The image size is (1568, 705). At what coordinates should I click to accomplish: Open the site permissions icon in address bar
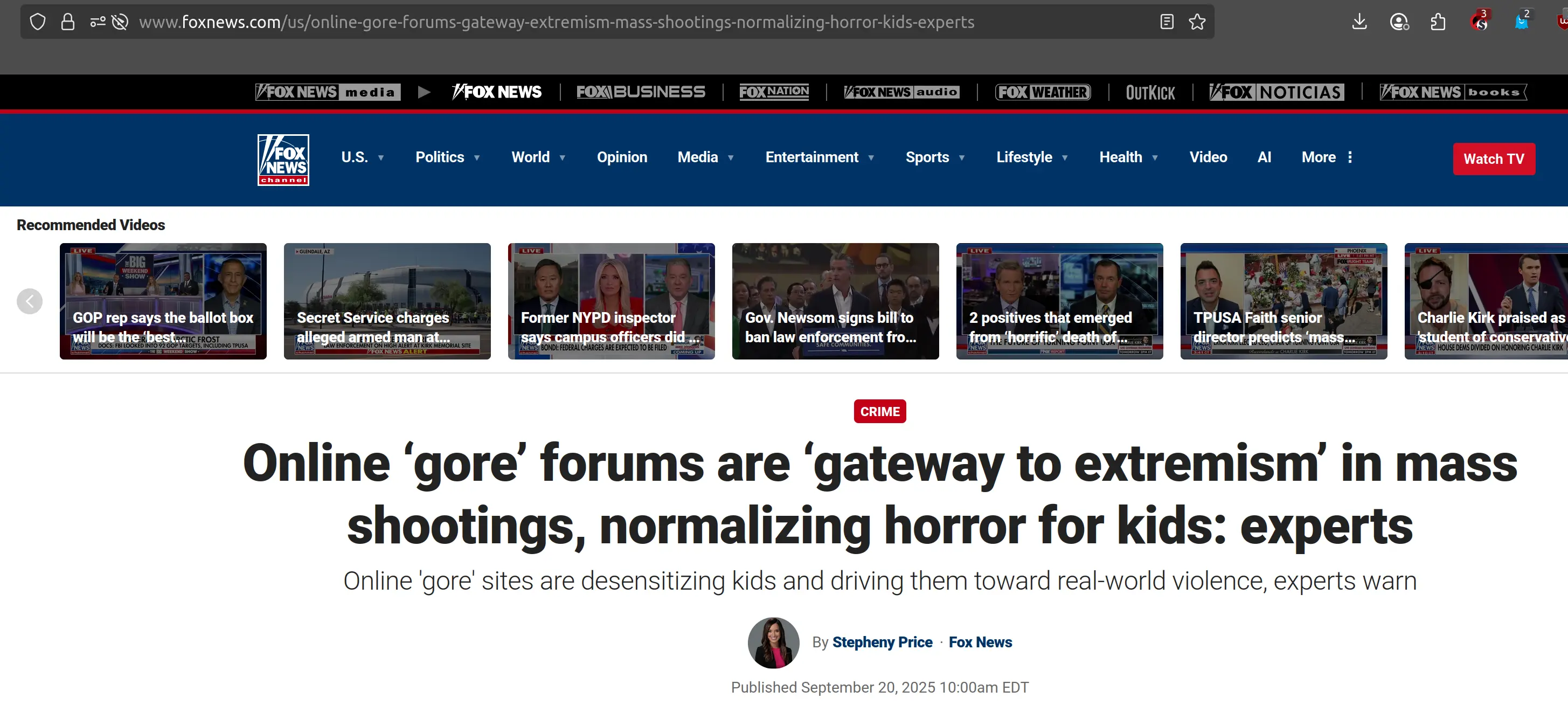(x=98, y=22)
